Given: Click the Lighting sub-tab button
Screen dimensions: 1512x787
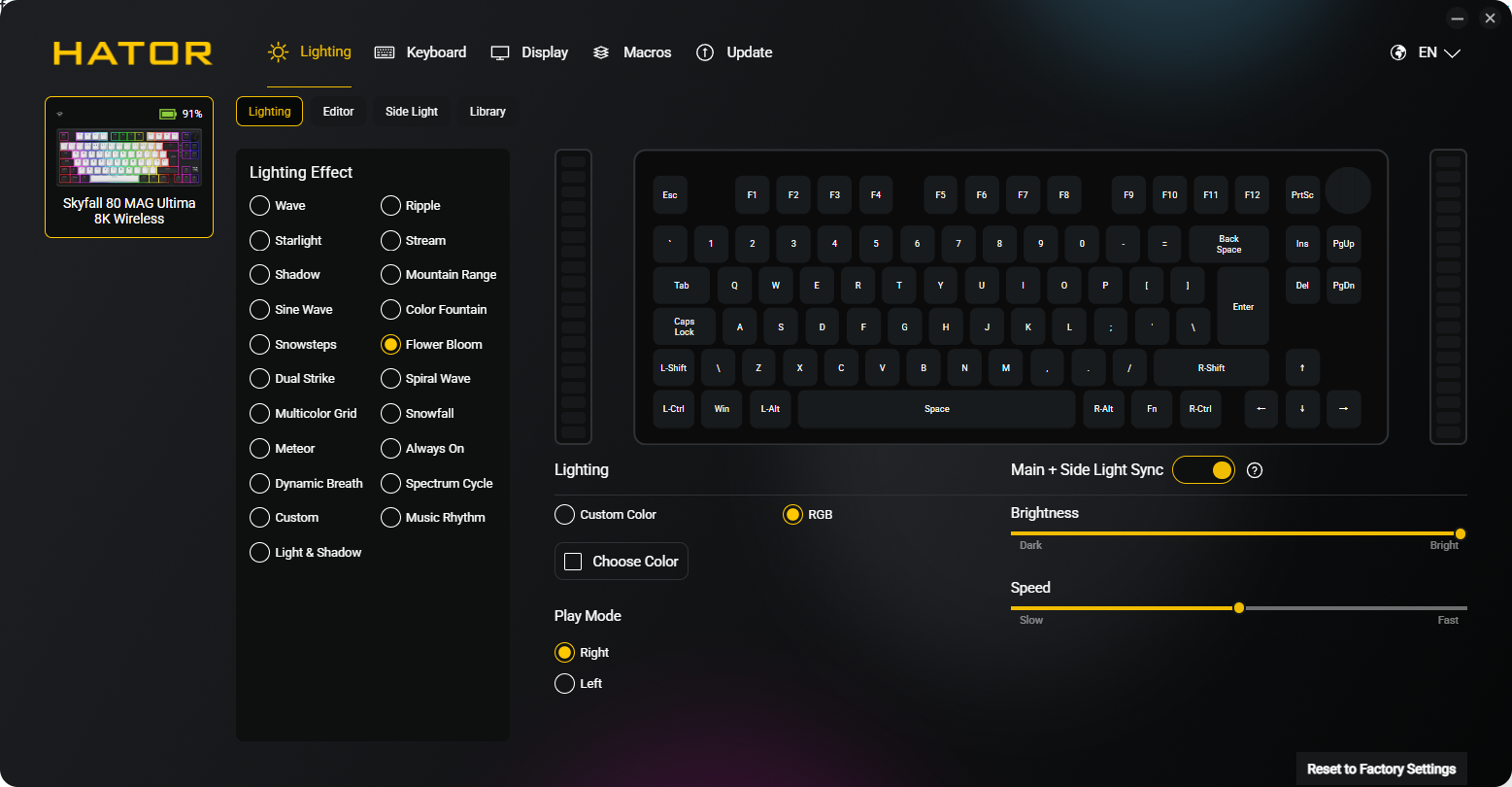Looking at the screenshot, I should [270, 112].
